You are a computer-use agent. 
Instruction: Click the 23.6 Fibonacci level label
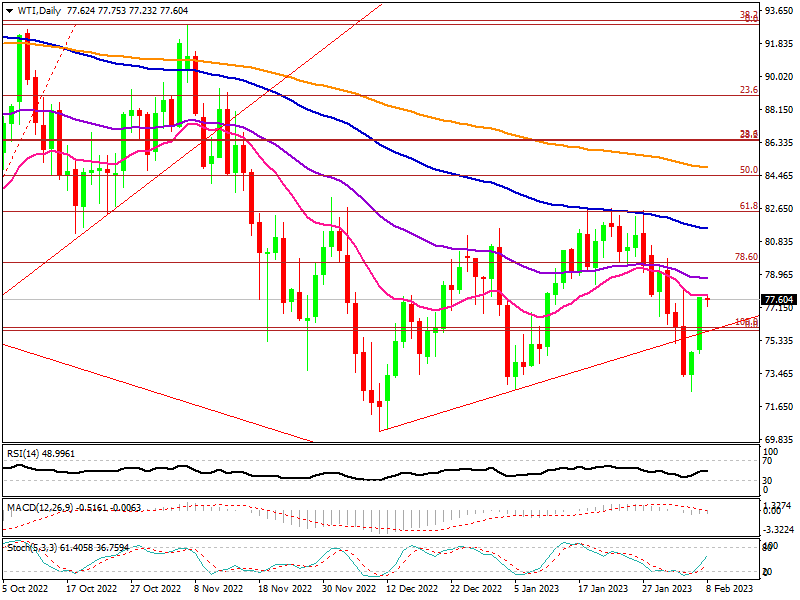[747, 90]
